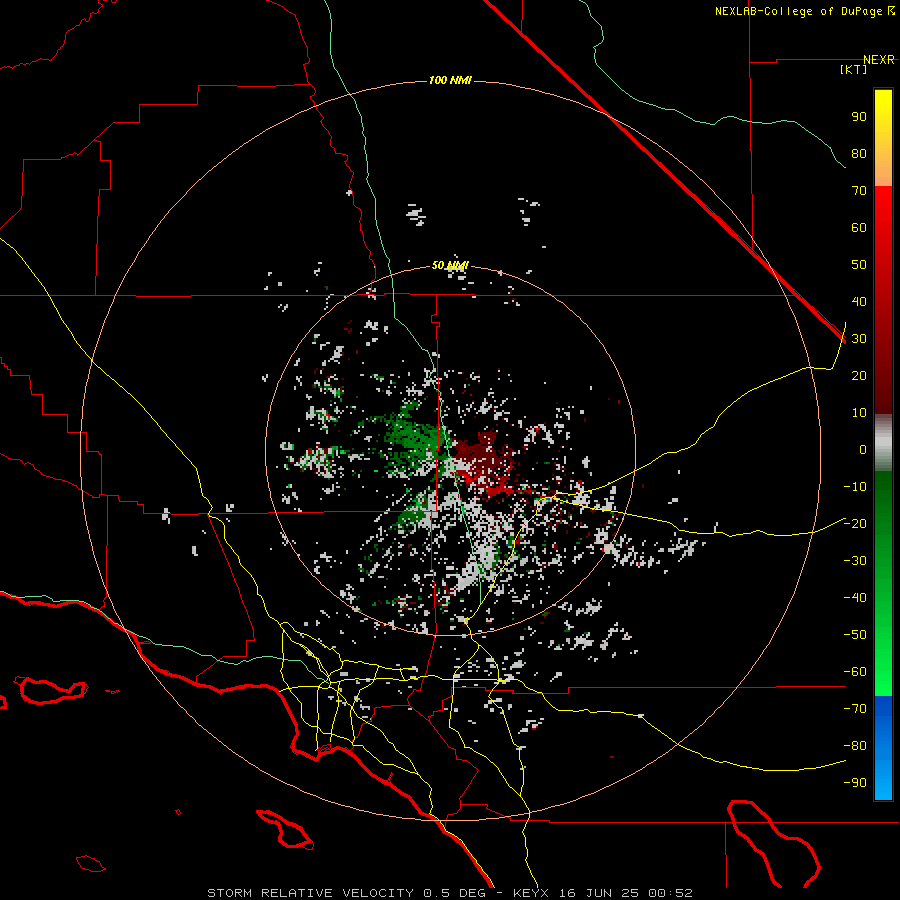Click the 80 value on the velocity scale
Screen dimensions: 900x900
point(859,154)
